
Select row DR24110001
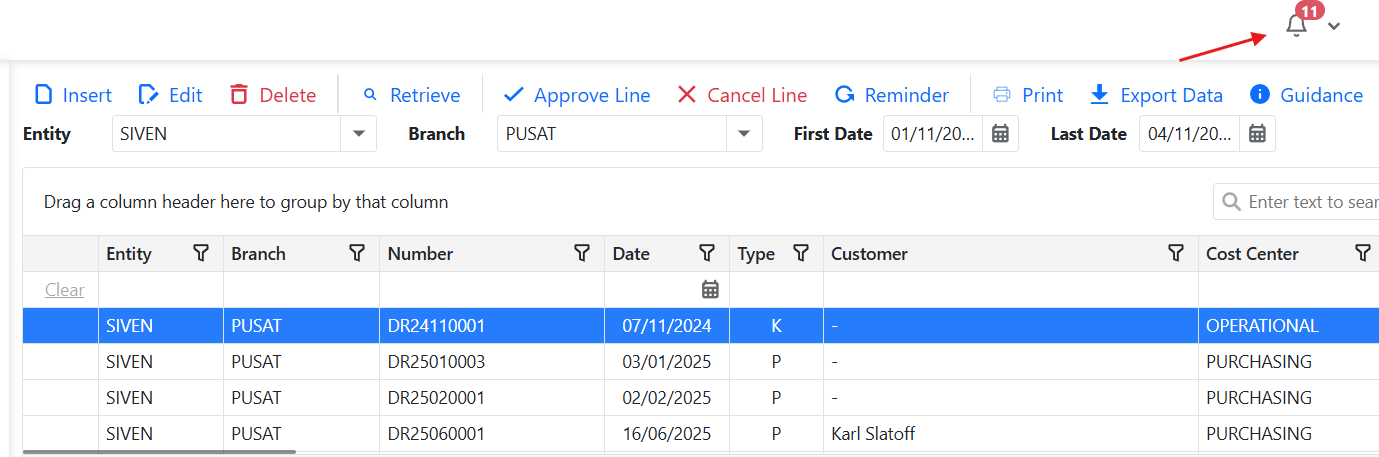701,326
